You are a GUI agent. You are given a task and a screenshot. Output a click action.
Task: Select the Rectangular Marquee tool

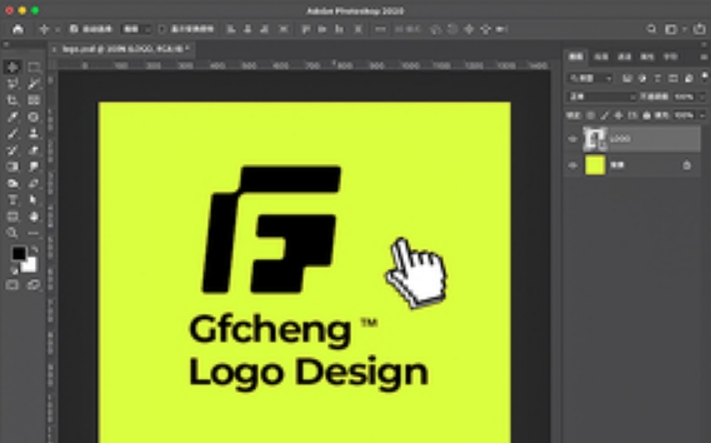(34, 67)
